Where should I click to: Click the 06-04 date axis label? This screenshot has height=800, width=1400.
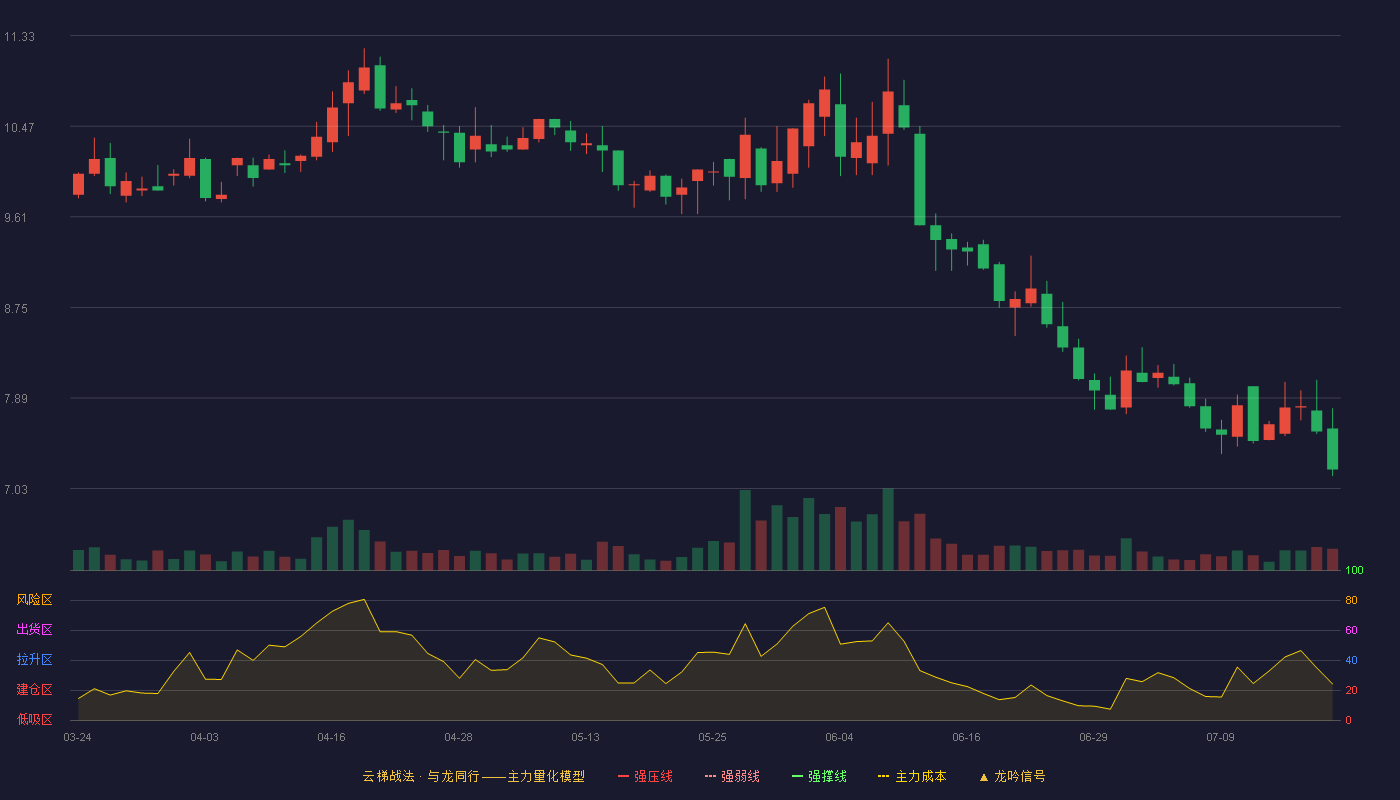pyautogui.click(x=839, y=737)
